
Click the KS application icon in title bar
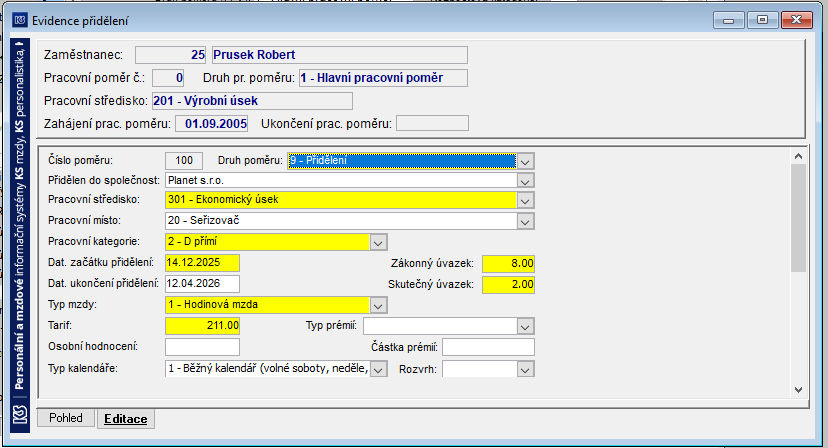[20, 21]
